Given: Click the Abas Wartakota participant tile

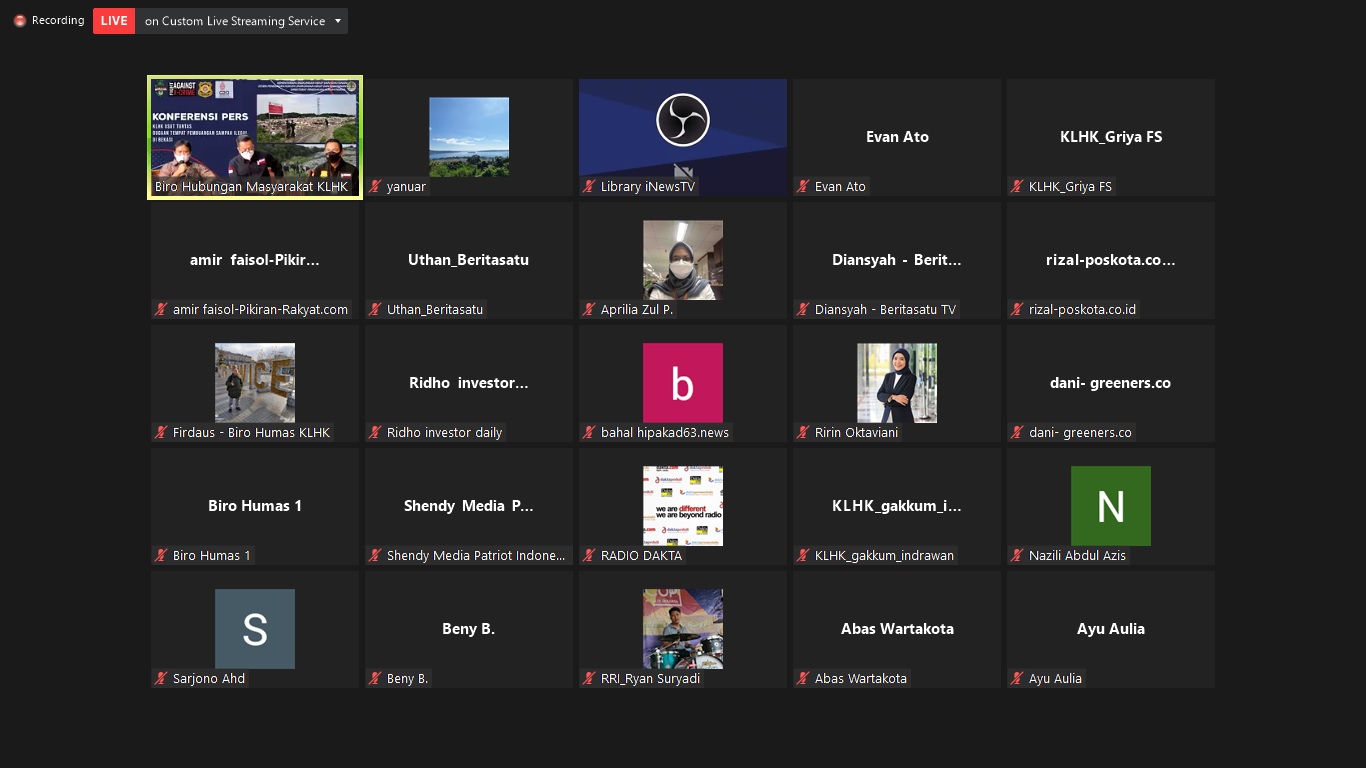Looking at the screenshot, I should 897,629.
